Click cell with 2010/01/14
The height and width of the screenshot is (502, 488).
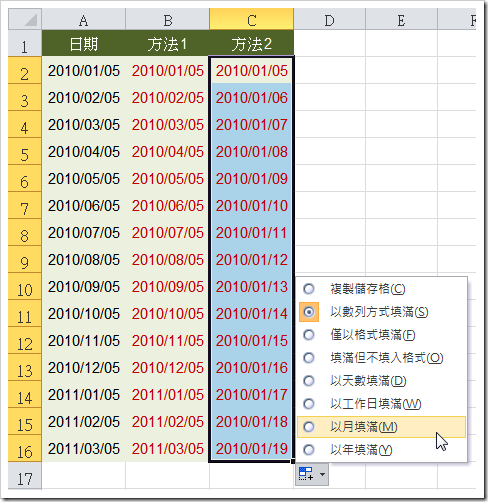click(252, 313)
